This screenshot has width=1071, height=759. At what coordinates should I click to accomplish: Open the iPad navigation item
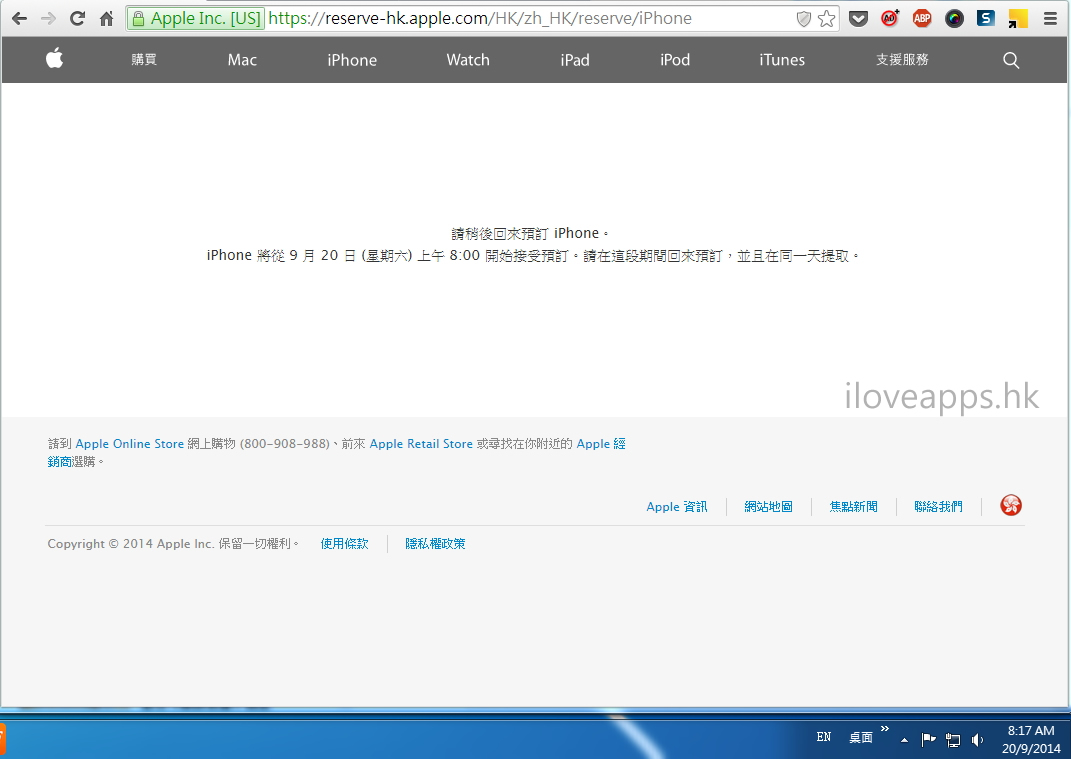(x=574, y=60)
